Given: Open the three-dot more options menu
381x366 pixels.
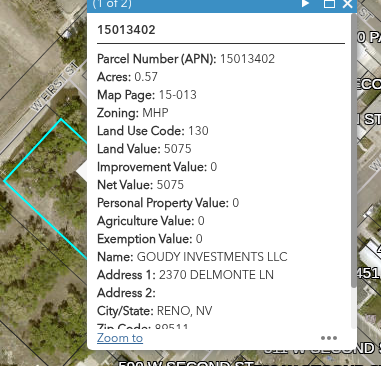Looking at the screenshot, I should point(329,338).
